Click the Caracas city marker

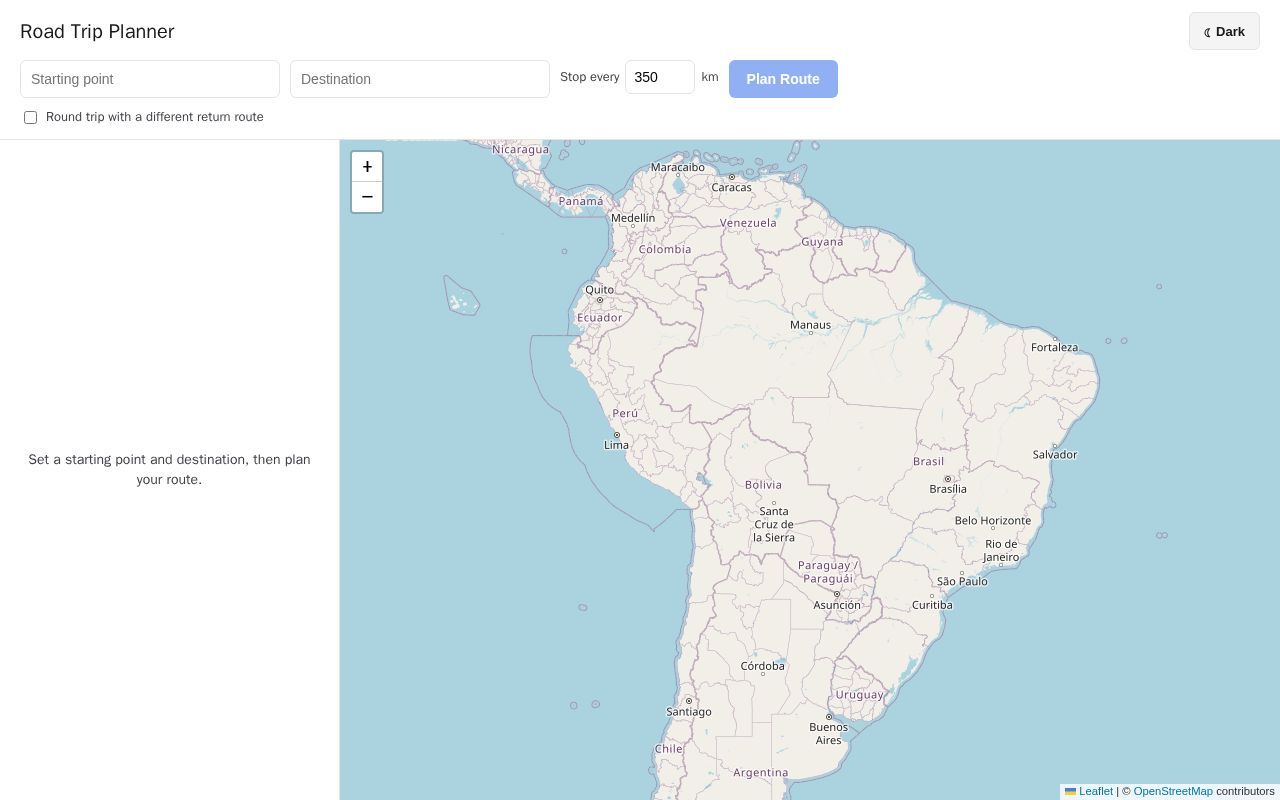coord(732,177)
